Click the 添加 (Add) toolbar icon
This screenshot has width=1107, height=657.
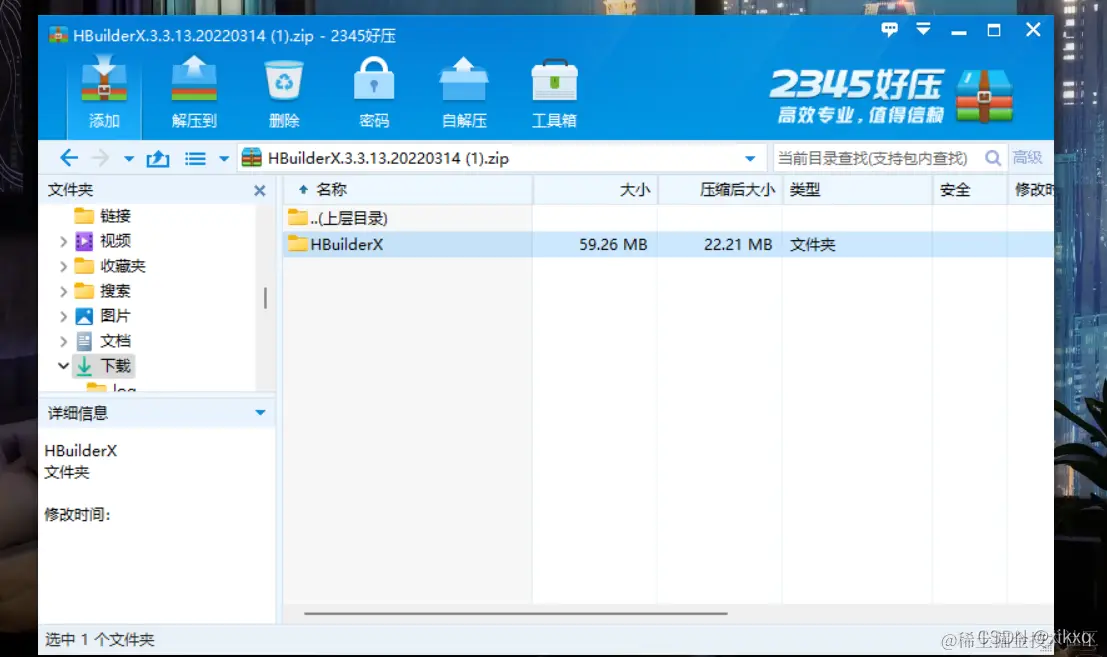pos(104,92)
